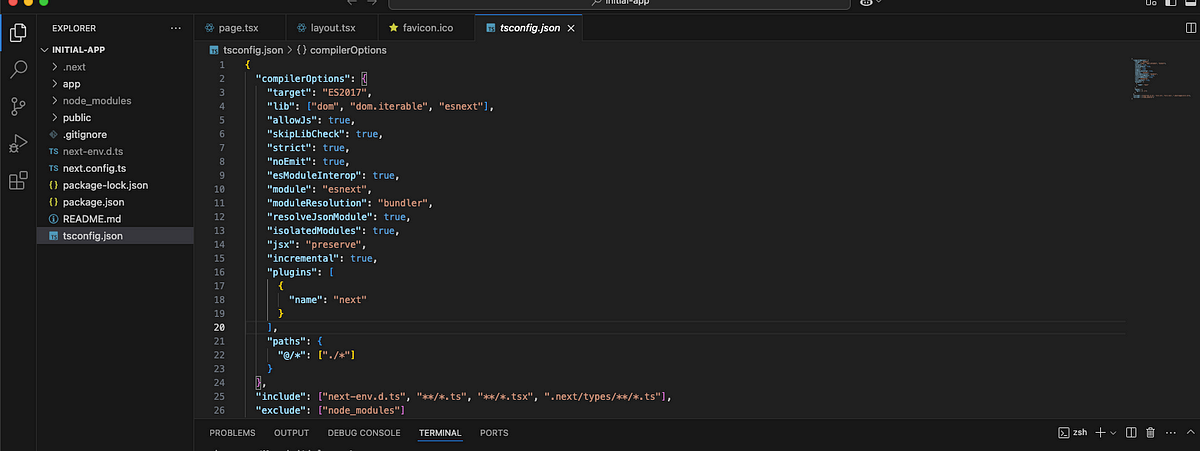Image resolution: width=1200 pixels, height=451 pixels.
Task: Place cursor on "target": "ES2017" line
Action: tap(319, 92)
